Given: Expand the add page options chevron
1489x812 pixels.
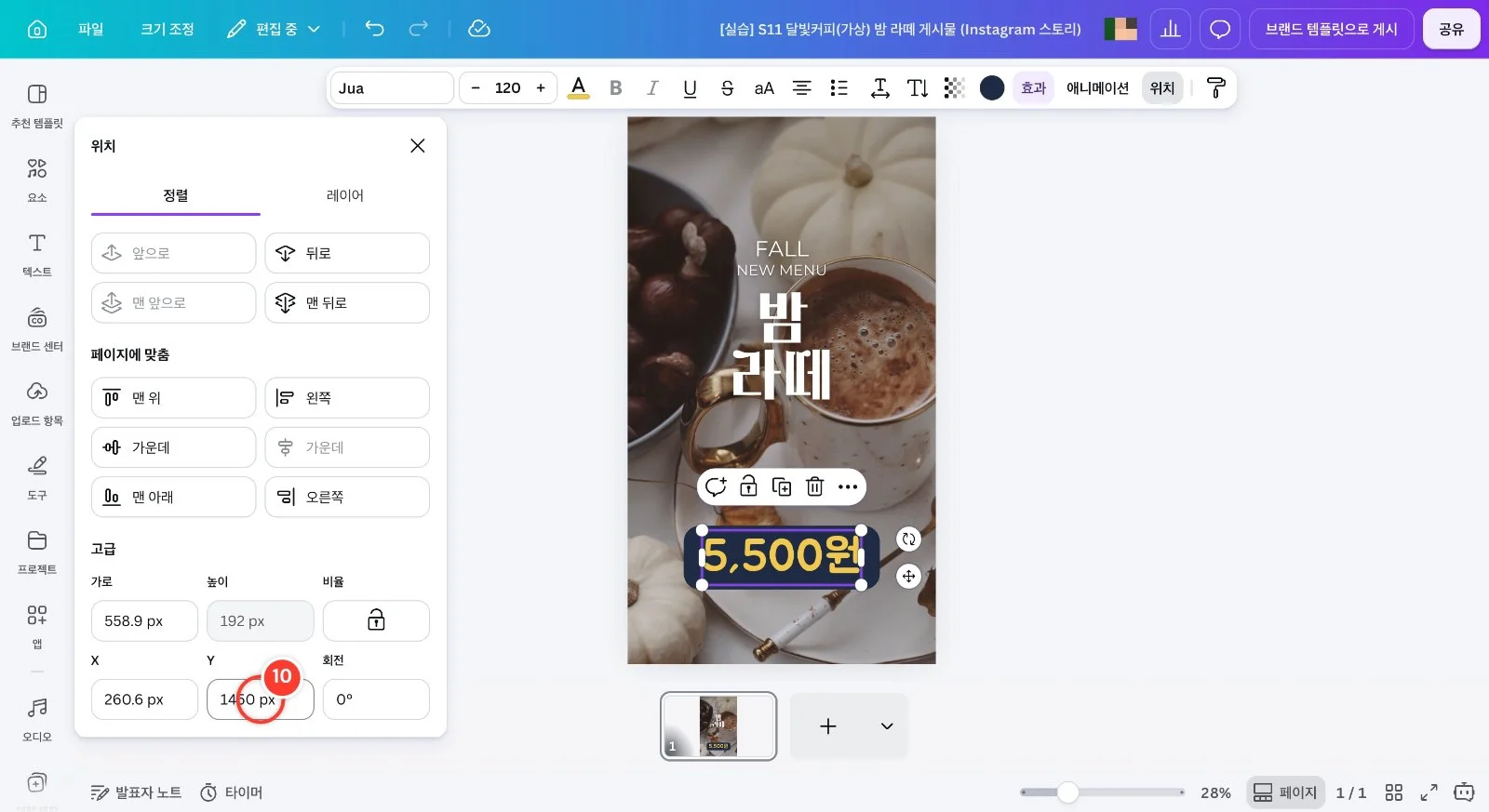Looking at the screenshot, I should coord(887,726).
